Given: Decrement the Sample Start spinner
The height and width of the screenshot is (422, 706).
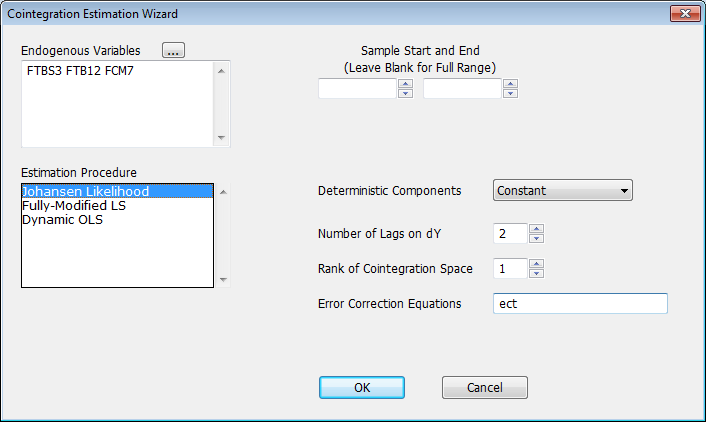Looking at the screenshot, I should 405,94.
